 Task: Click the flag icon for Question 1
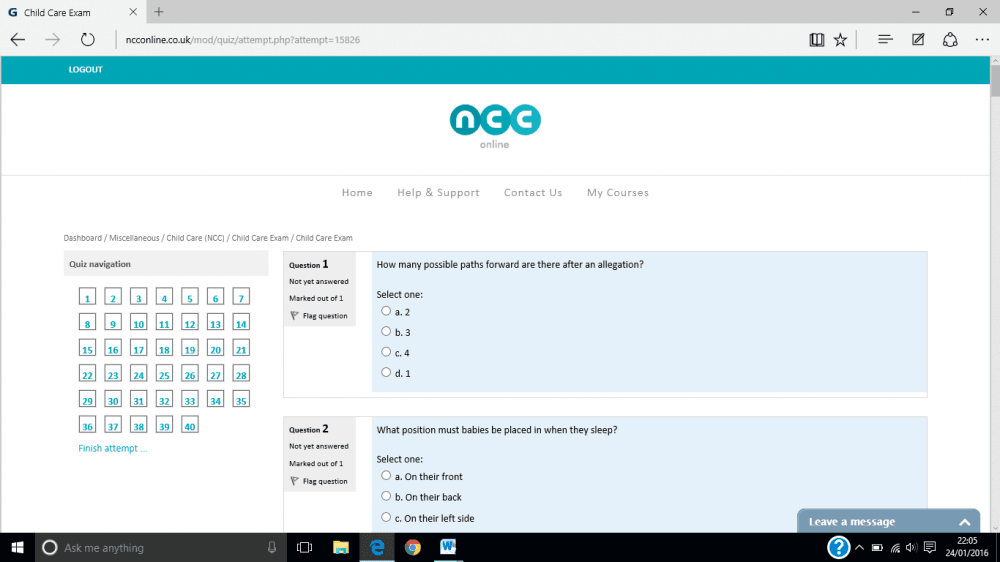tap(294, 316)
